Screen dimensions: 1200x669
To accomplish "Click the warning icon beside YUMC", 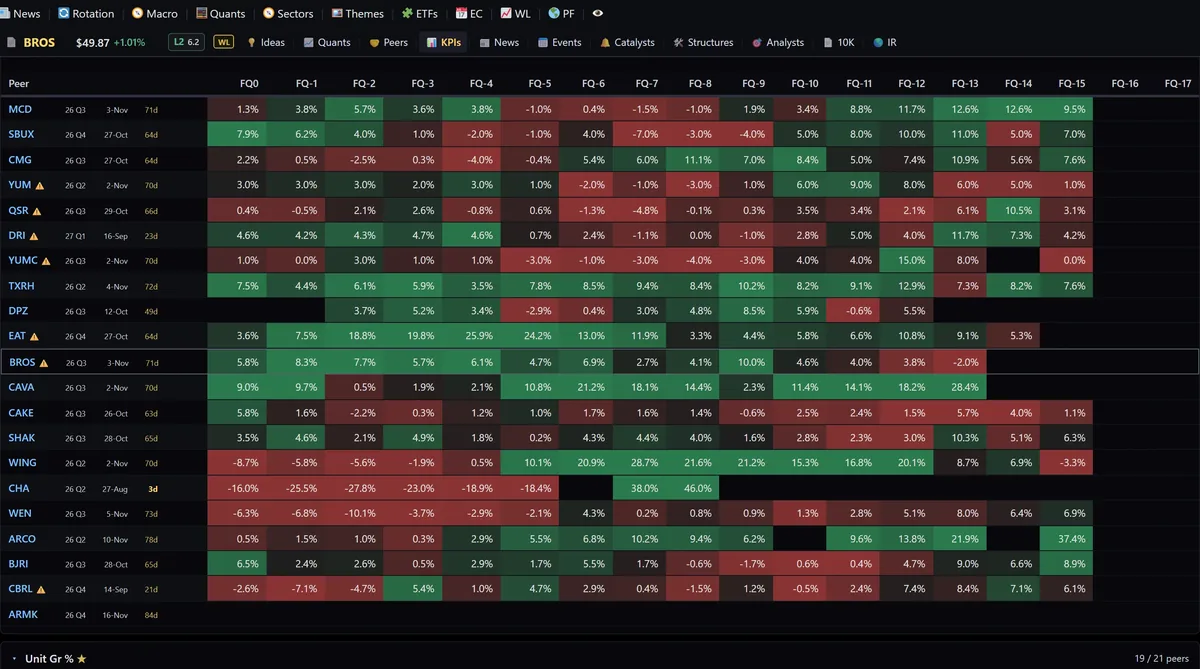I will tap(46, 261).
